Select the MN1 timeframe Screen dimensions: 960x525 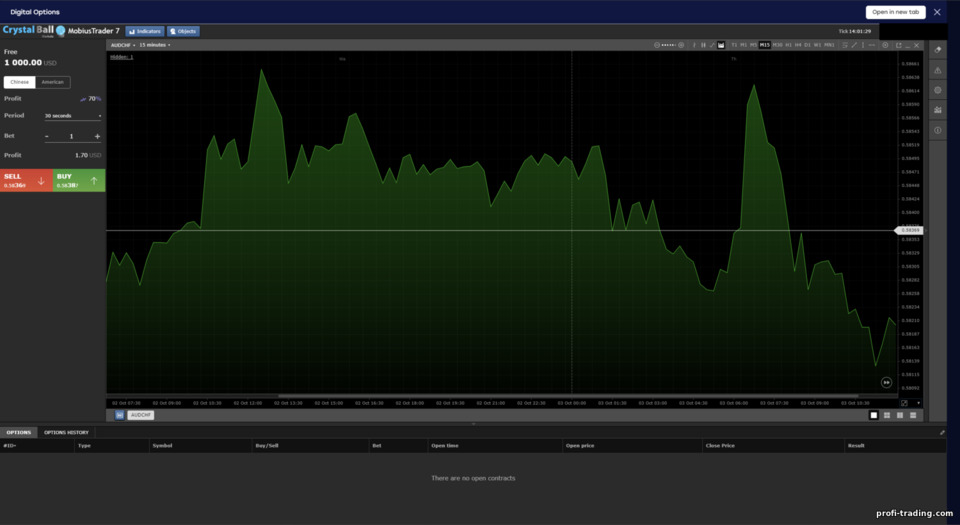(x=829, y=45)
